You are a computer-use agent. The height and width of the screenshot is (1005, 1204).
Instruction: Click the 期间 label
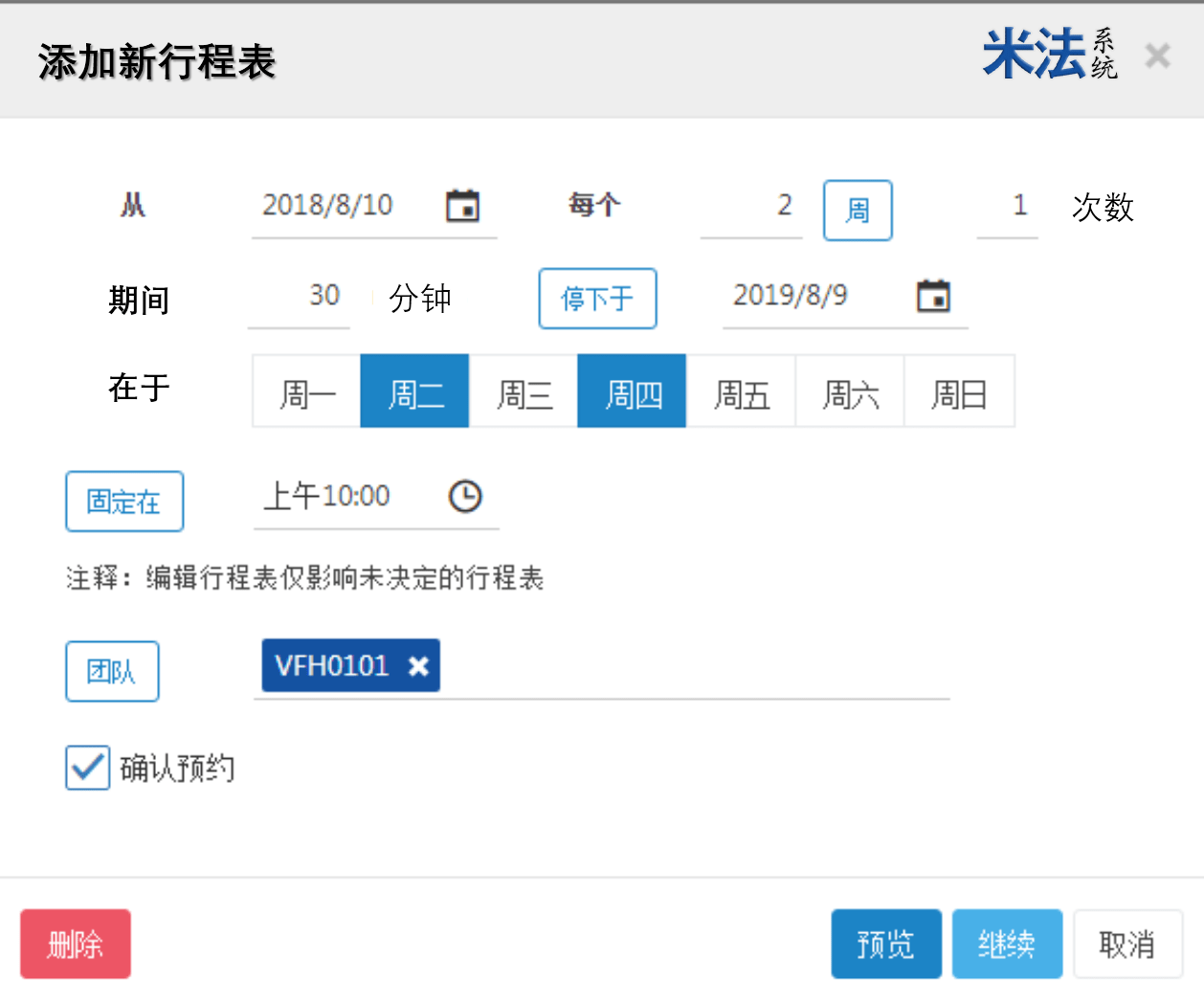(x=139, y=301)
